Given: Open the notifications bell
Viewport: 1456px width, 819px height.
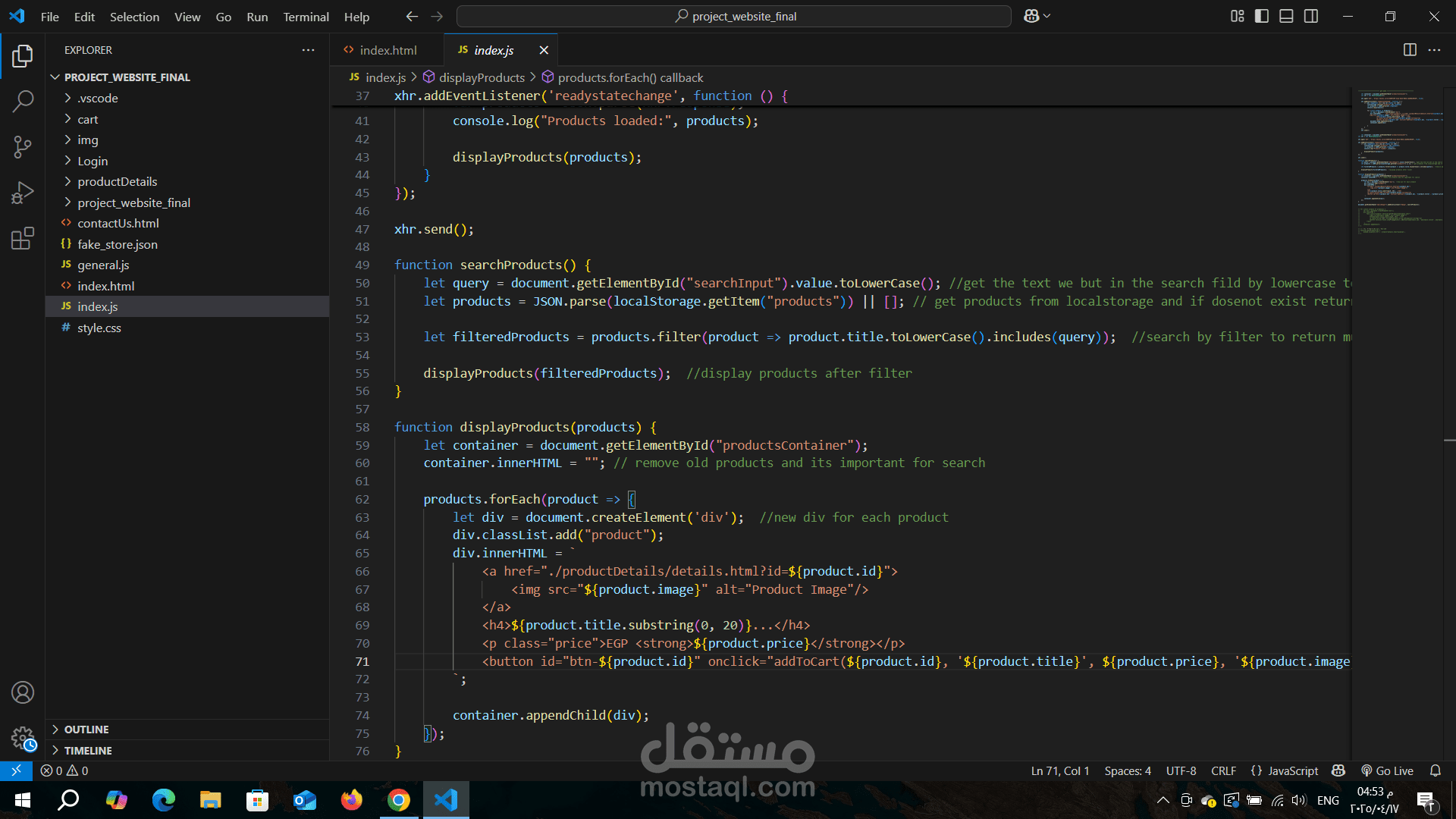Looking at the screenshot, I should pyautogui.click(x=1436, y=770).
